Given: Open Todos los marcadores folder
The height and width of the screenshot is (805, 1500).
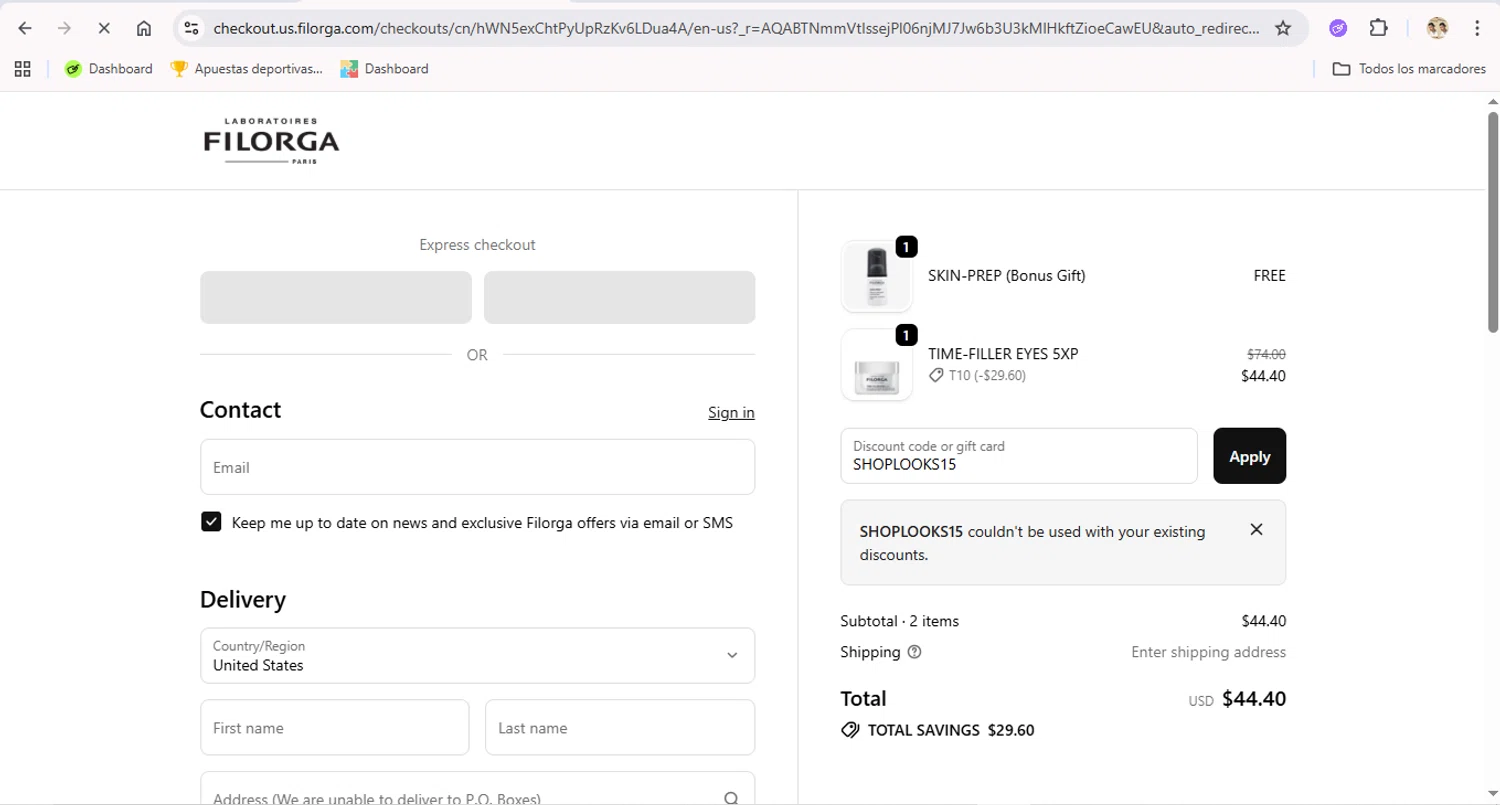Looking at the screenshot, I should click(1409, 69).
